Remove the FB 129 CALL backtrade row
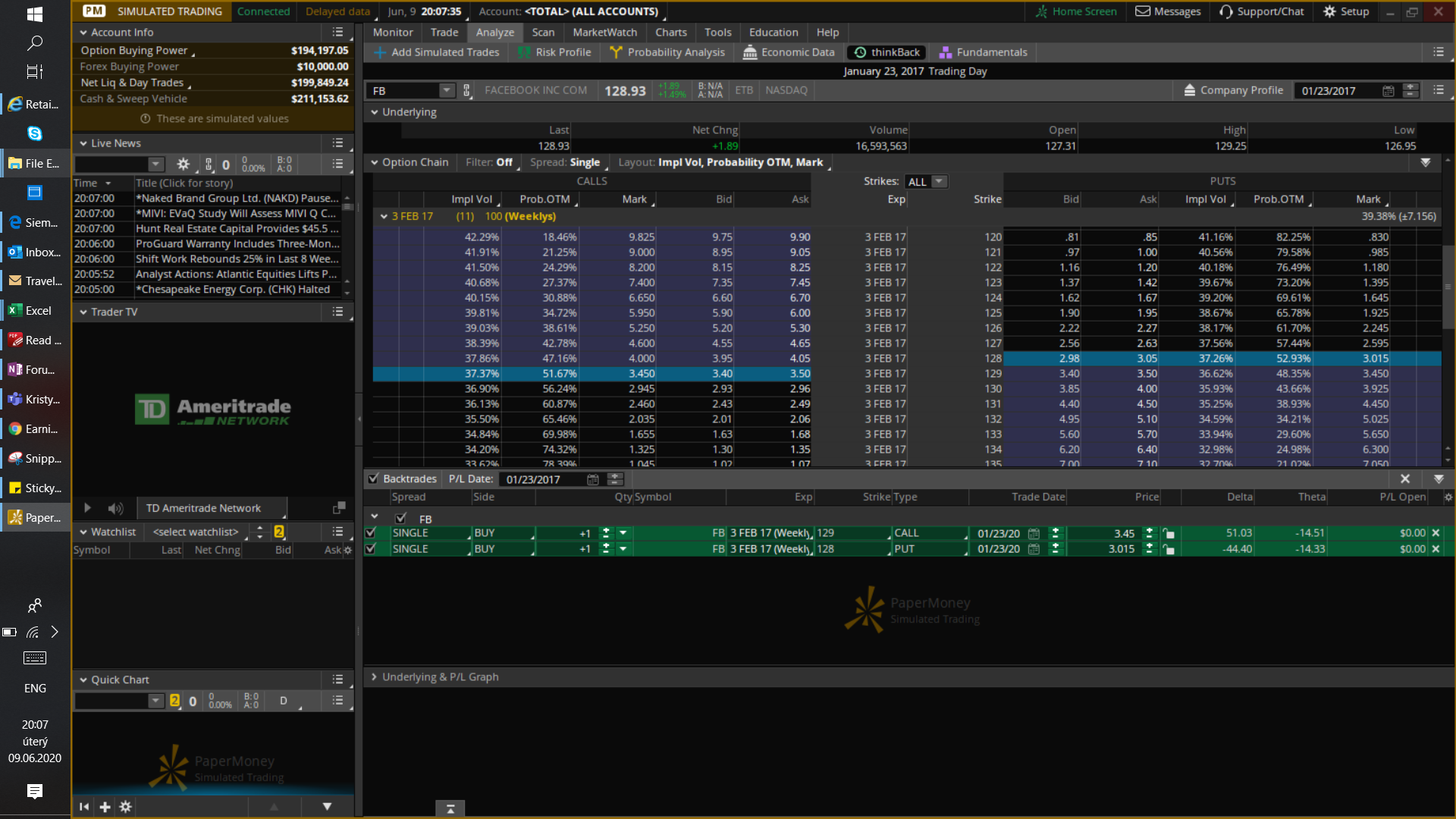The image size is (1456, 819). click(x=1436, y=533)
